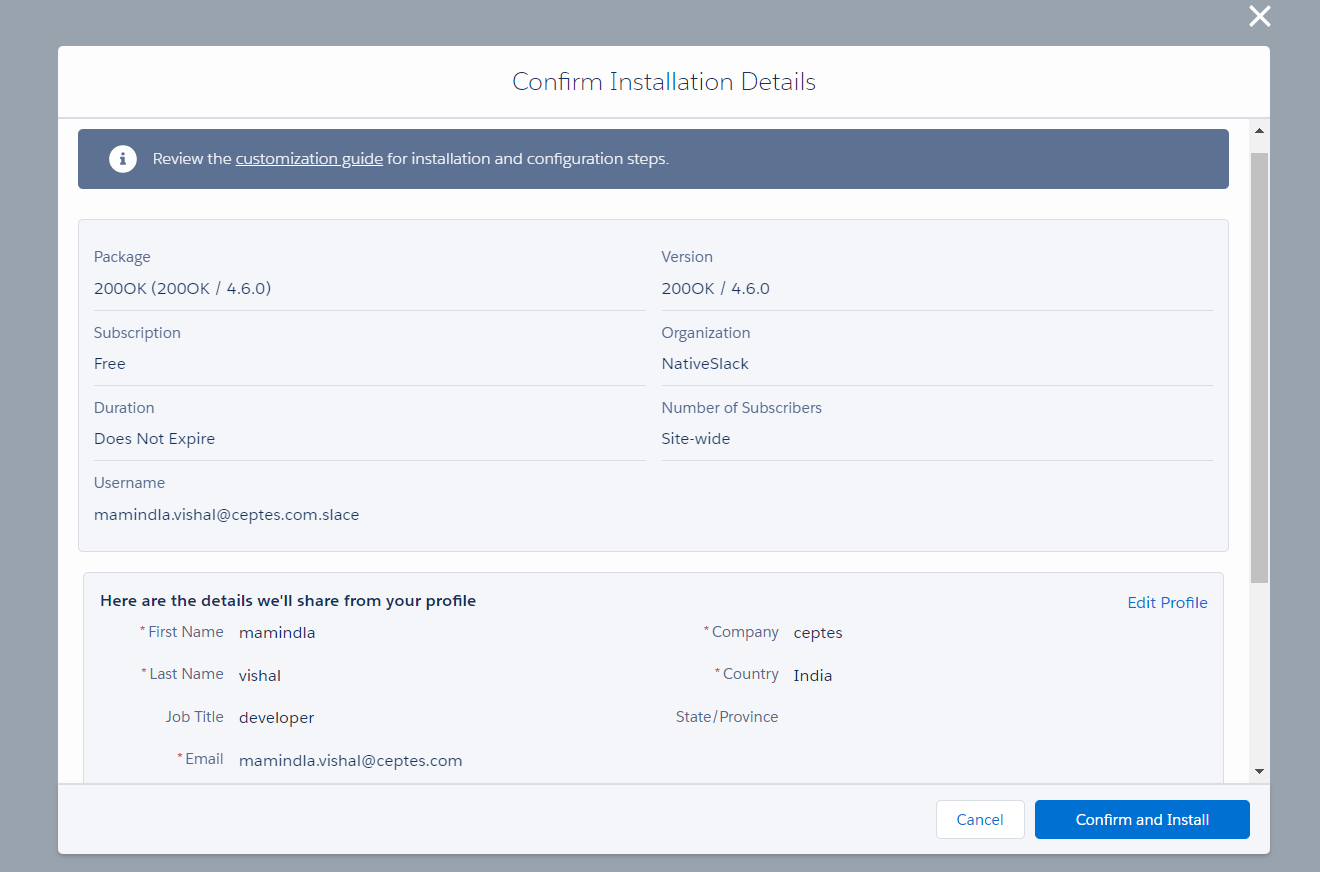Click the Edit Profile link

tap(1167, 602)
